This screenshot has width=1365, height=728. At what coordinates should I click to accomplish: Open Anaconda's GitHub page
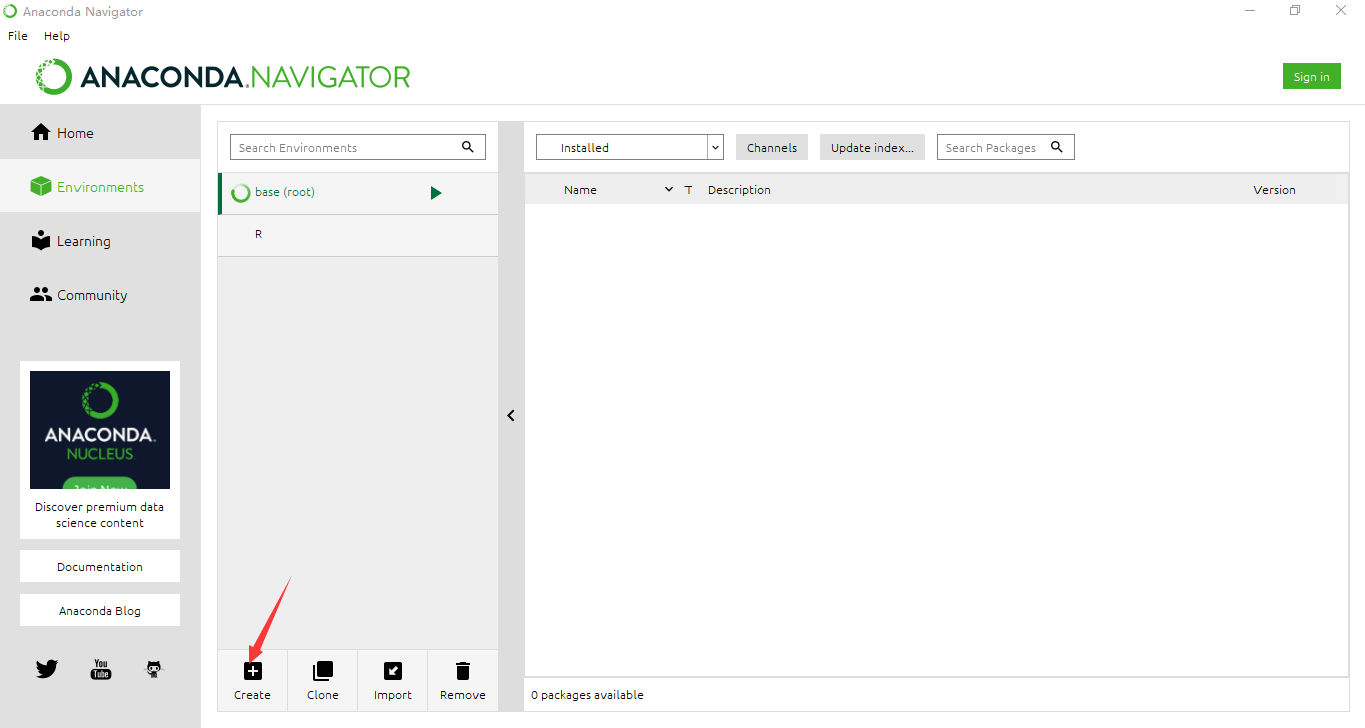coord(152,668)
